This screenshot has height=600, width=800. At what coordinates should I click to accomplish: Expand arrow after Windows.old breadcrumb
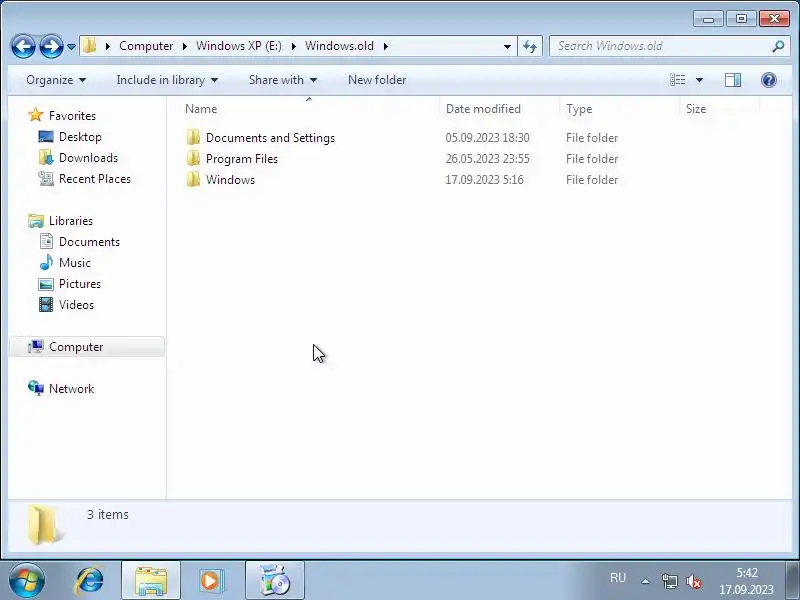386,46
